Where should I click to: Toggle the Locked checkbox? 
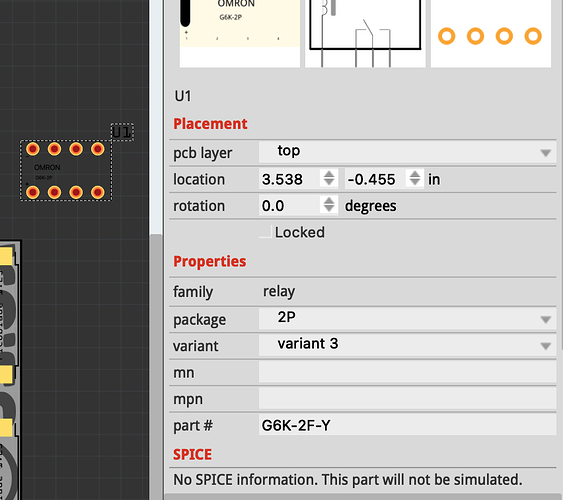click(265, 232)
